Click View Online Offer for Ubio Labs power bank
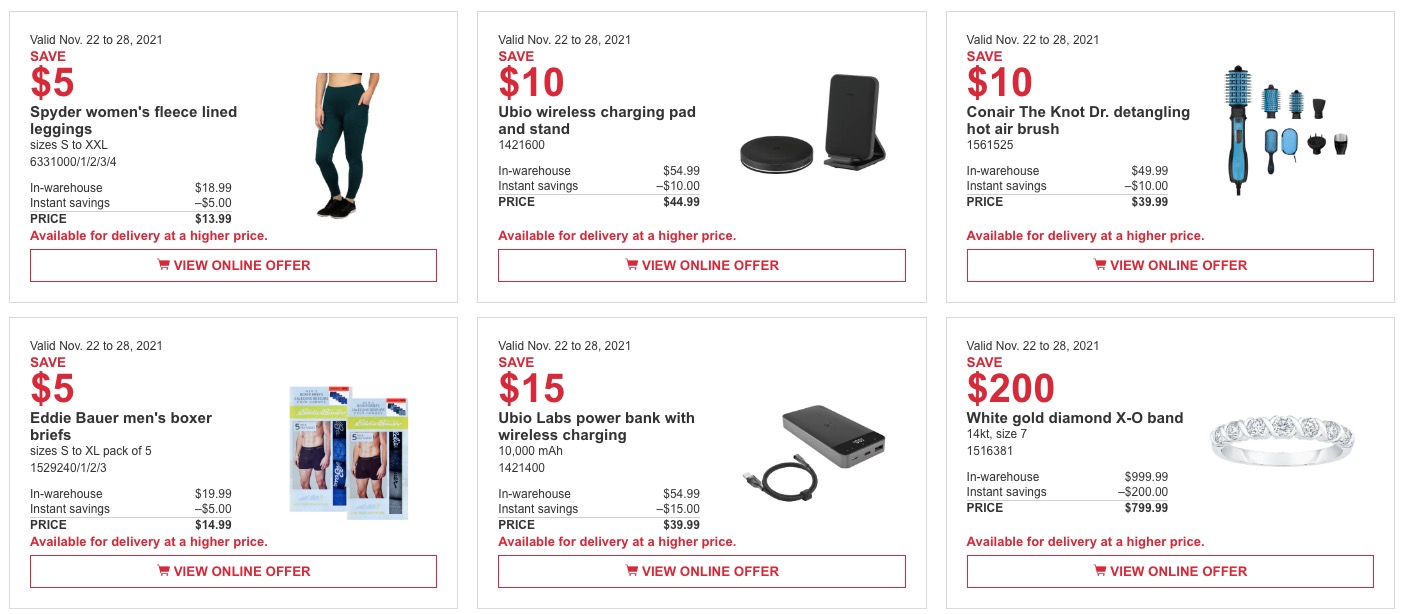Image resolution: width=1409 pixels, height=614 pixels. tap(701, 571)
